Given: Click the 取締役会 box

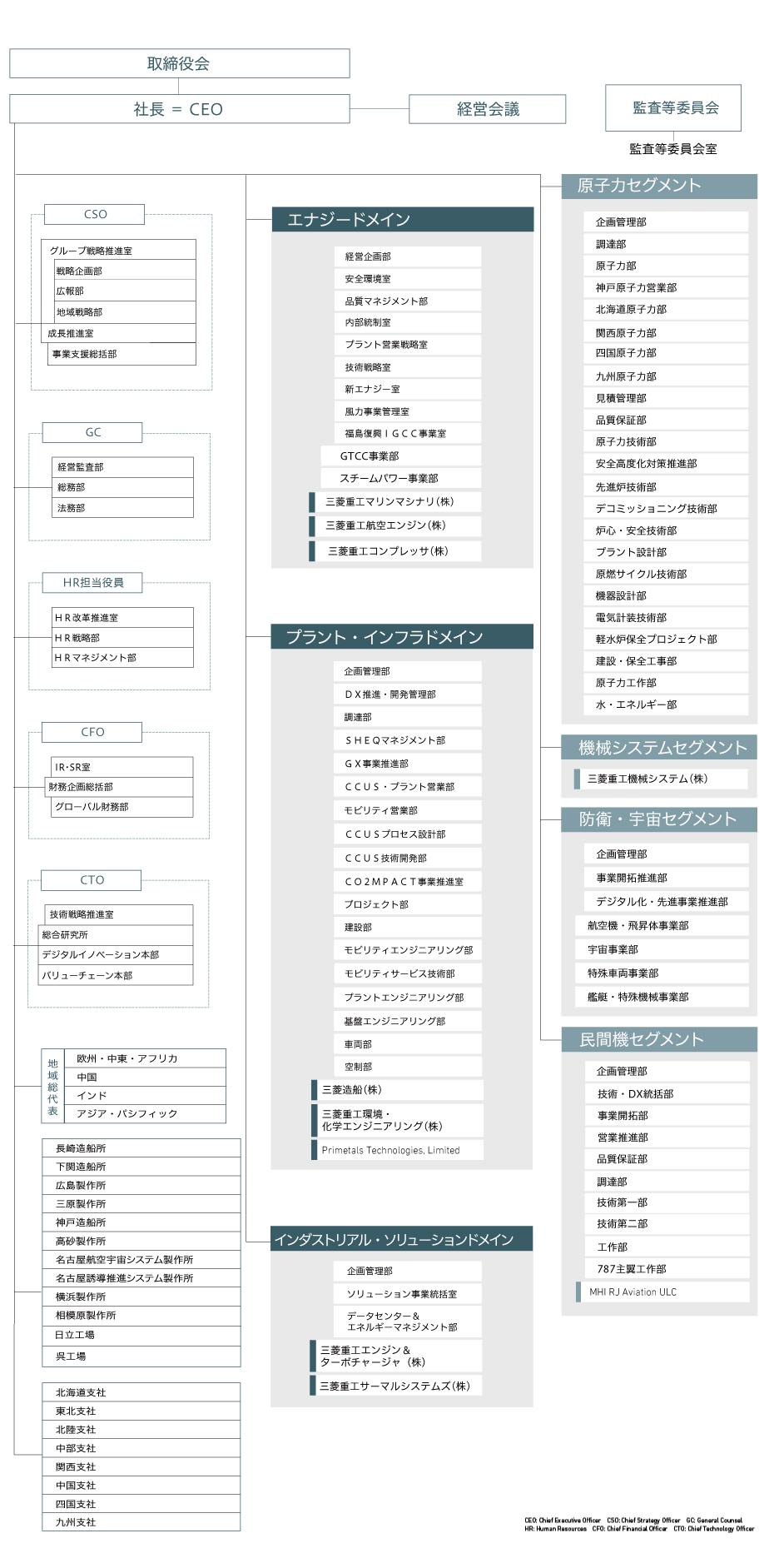Looking at the screenshot, I should 179,63.
